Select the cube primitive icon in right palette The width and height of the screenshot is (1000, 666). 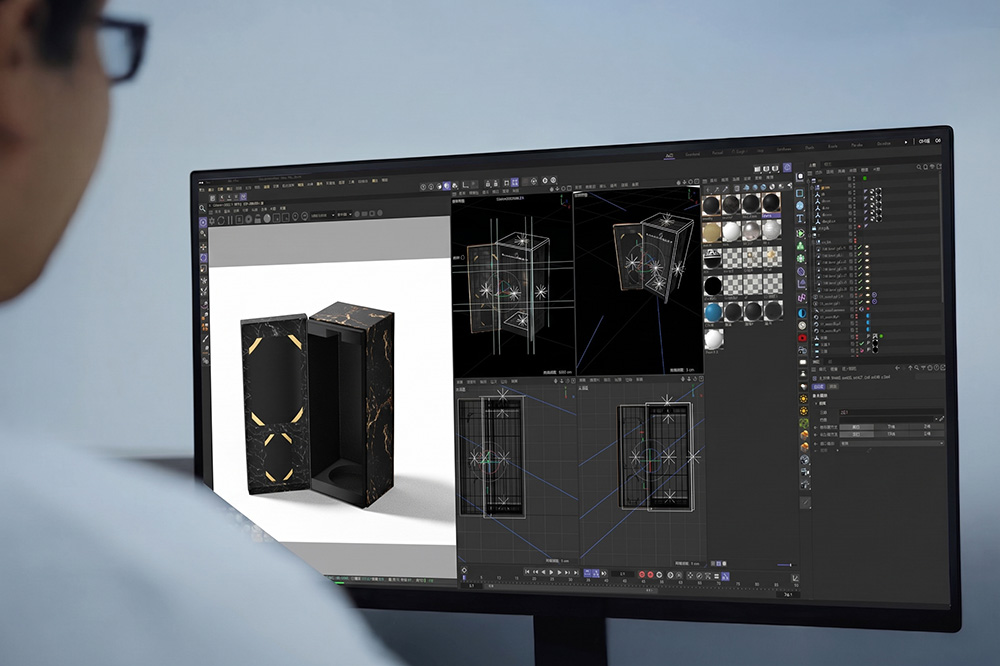coord(800,193)
